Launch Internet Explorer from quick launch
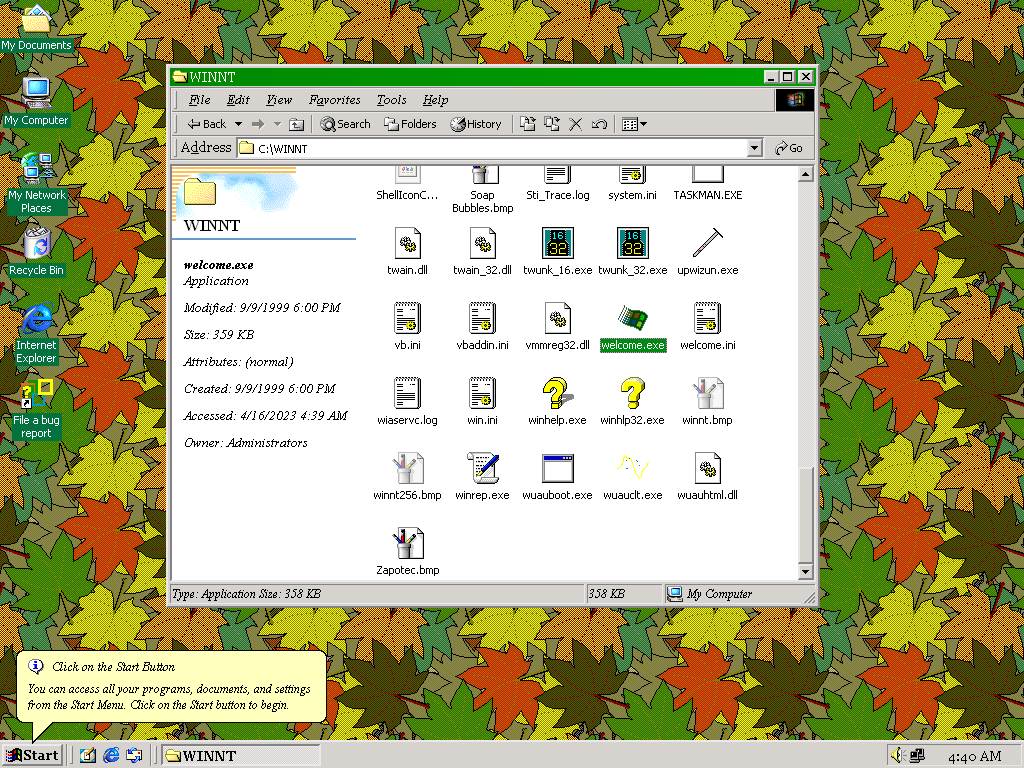The image size is (1024, 768). click(111, 756)
